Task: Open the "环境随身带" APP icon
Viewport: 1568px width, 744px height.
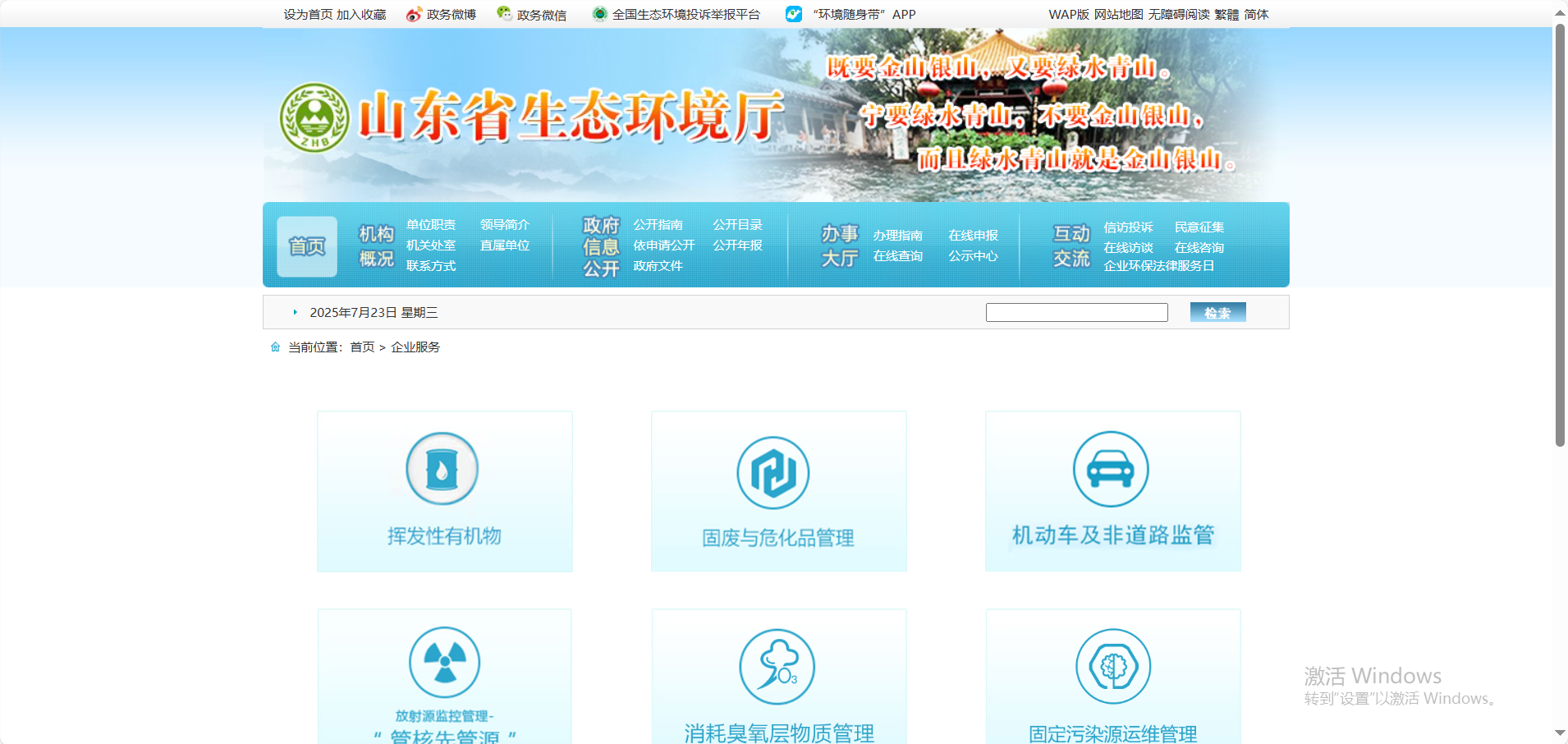Action: click(x=792, y=14)
